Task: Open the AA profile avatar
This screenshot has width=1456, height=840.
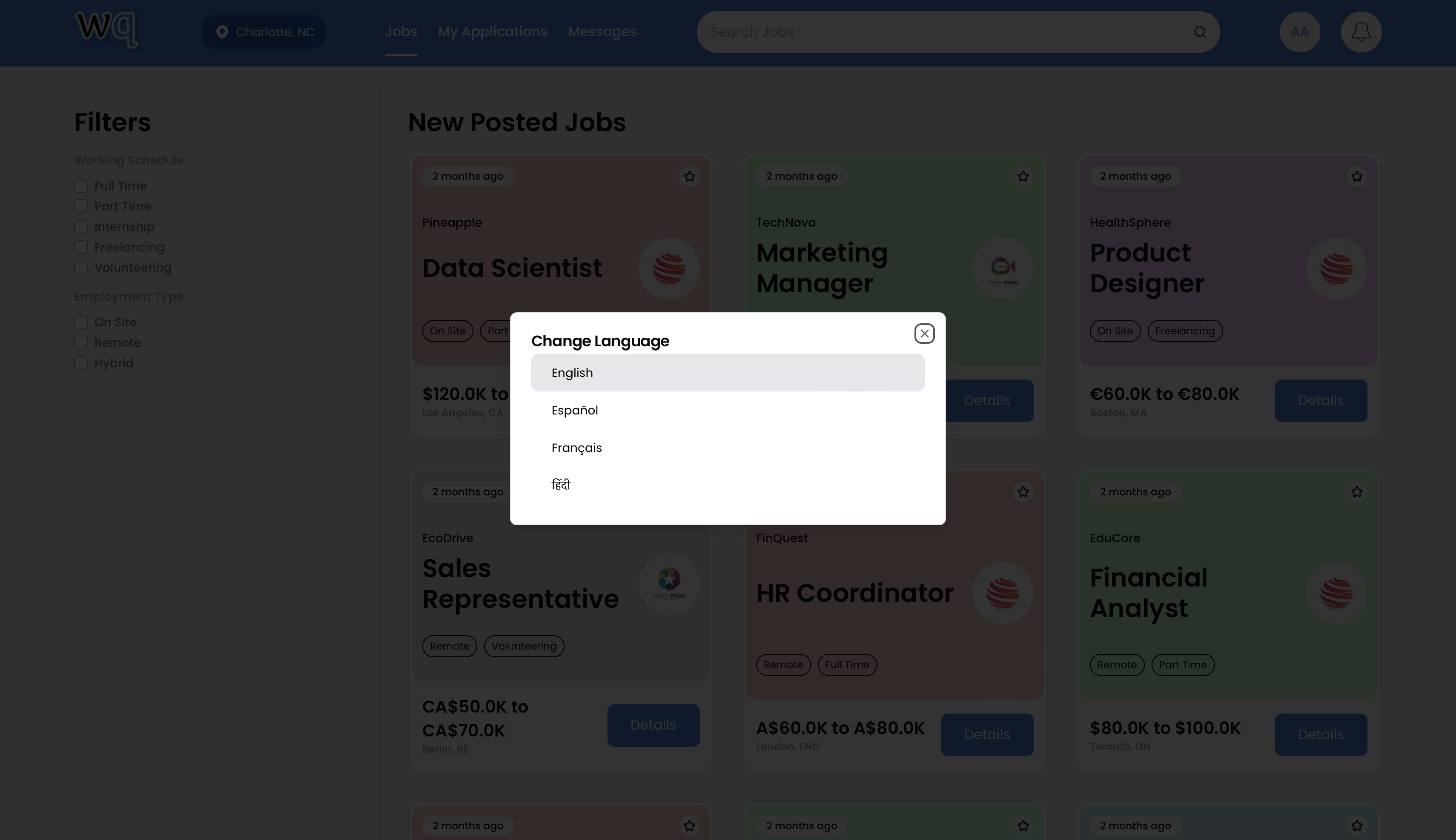Action: pos(1300,32)
